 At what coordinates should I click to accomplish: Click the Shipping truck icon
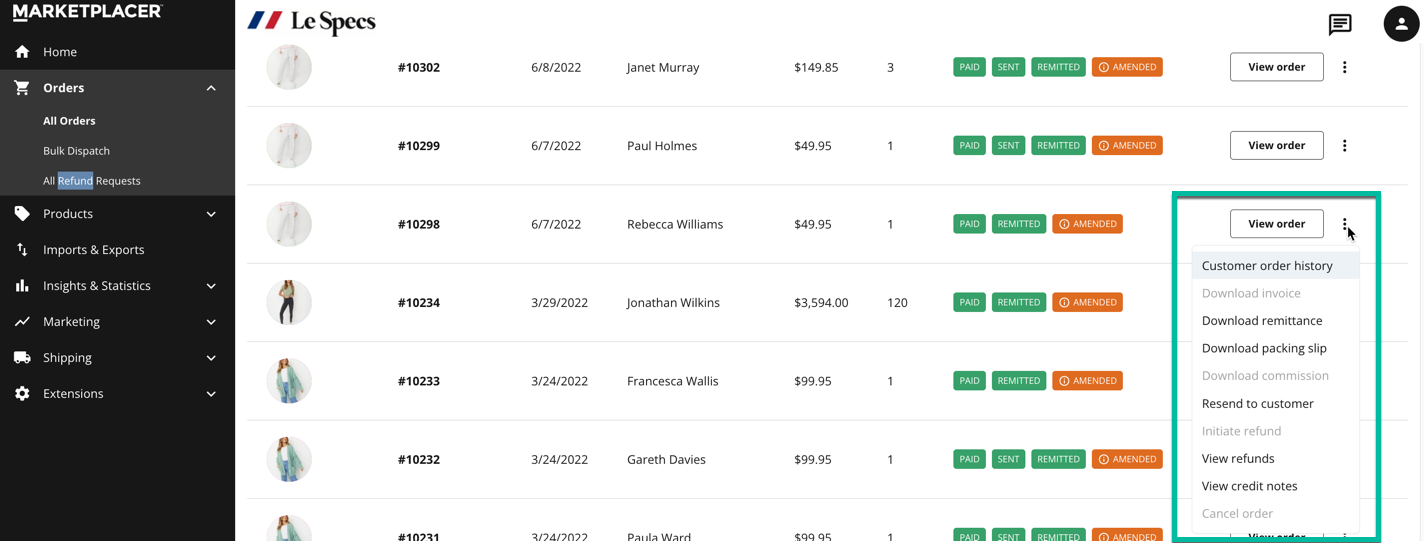point(22,358)
